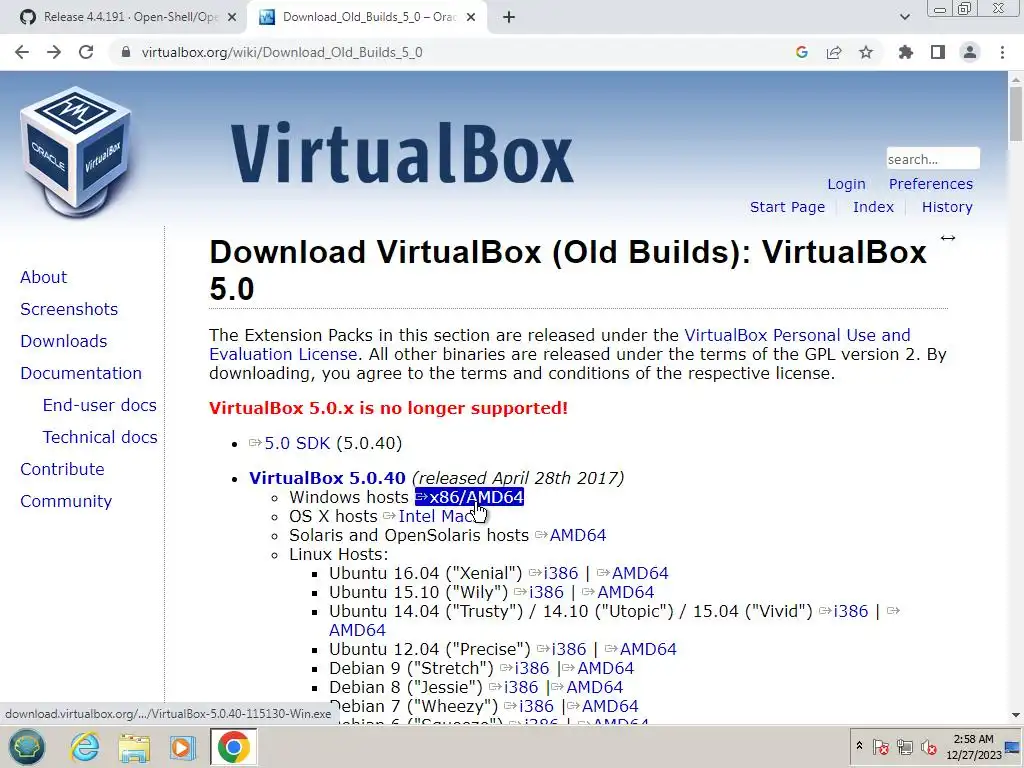1024x768 pixels.
Task: Open the File Explorer taskbar icon
Action: (x=134, y=746)
